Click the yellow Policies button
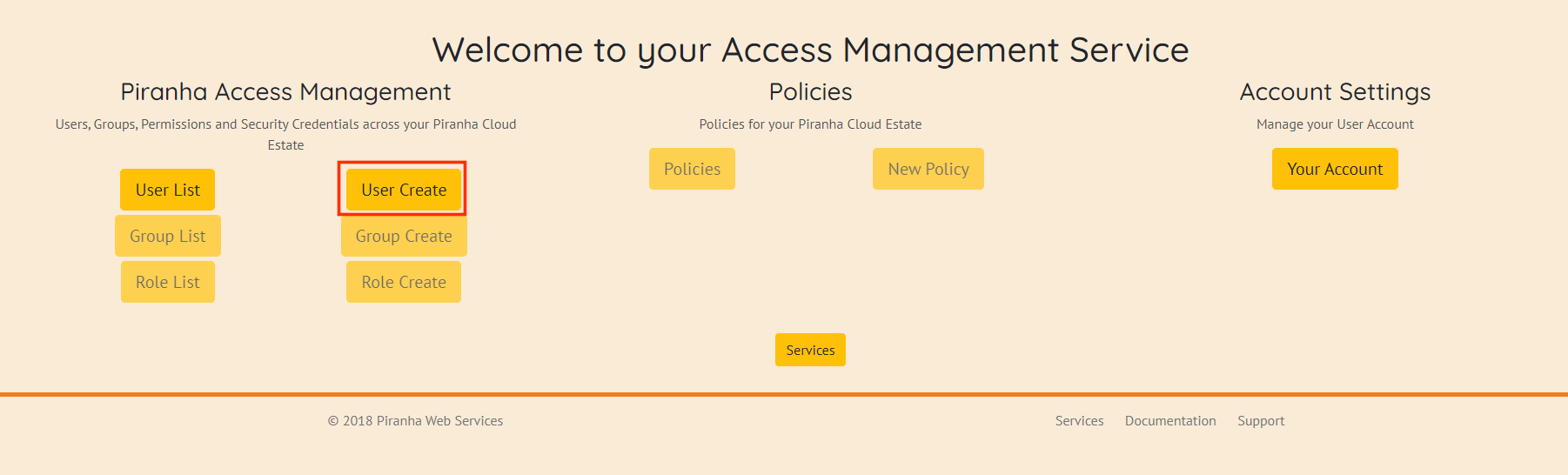This screenshot has height=475, width=1568. pos(692,169)
